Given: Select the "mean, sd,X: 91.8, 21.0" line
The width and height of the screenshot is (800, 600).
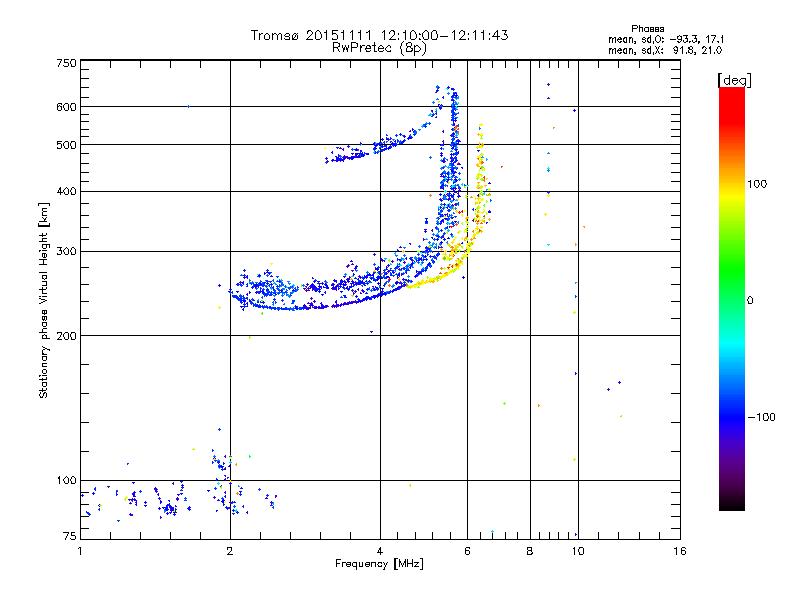Looking at the screenshot, I should 665,50.
